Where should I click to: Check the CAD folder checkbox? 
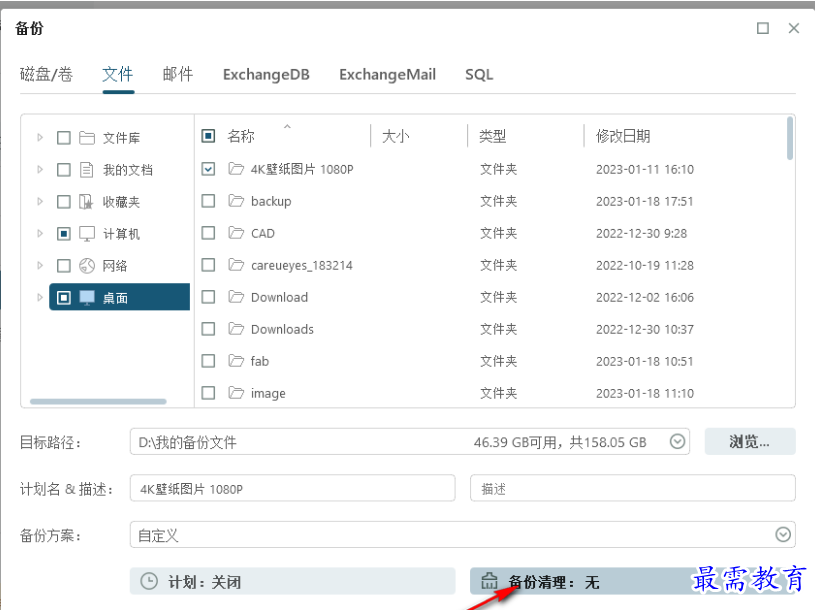click(208, 233)
